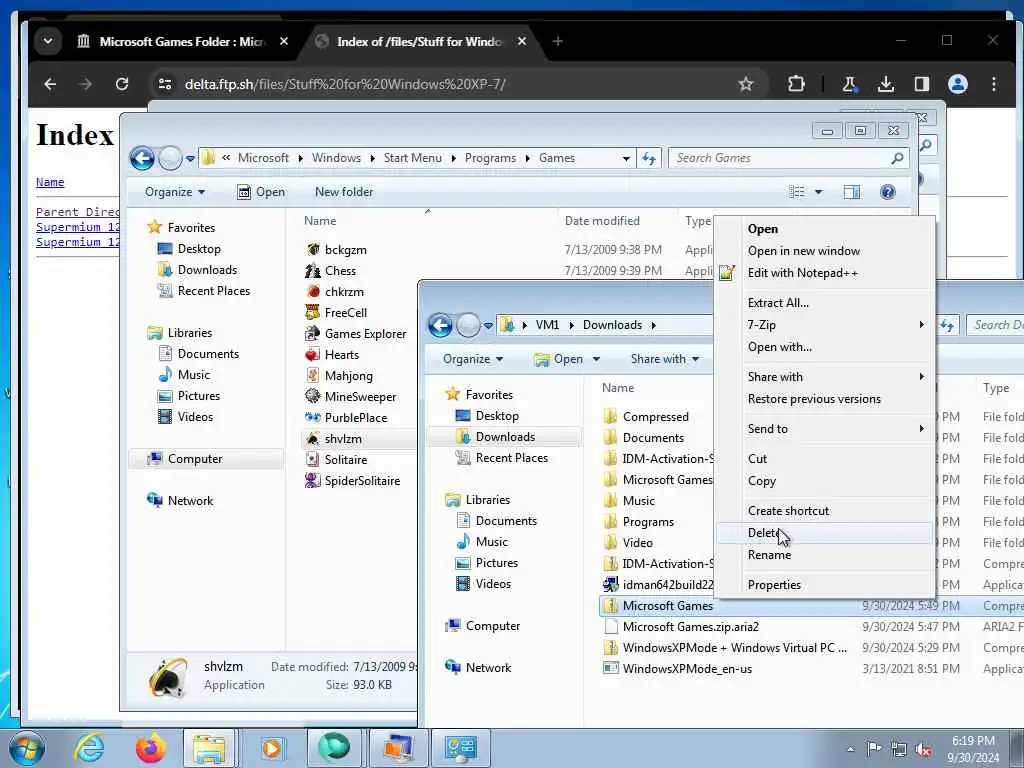Reload the page in Chrome

[121, 84]
